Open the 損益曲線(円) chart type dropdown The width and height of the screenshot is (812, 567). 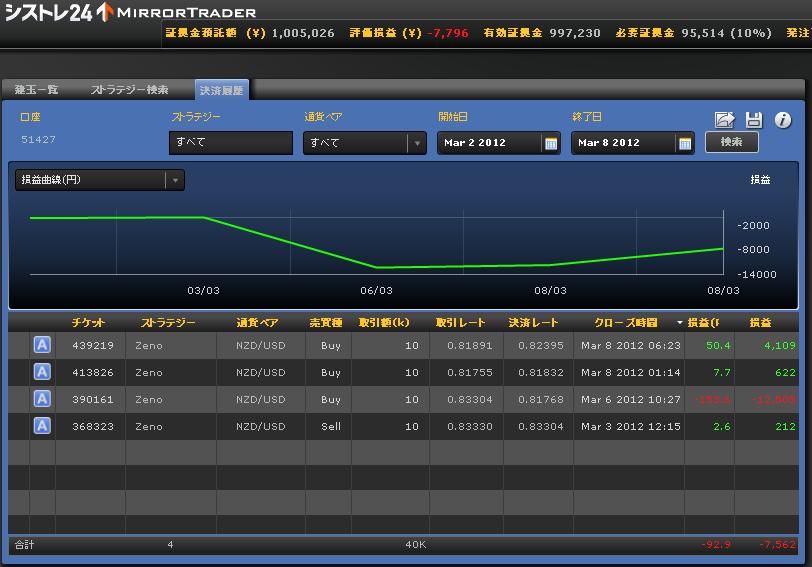point(175,180)
